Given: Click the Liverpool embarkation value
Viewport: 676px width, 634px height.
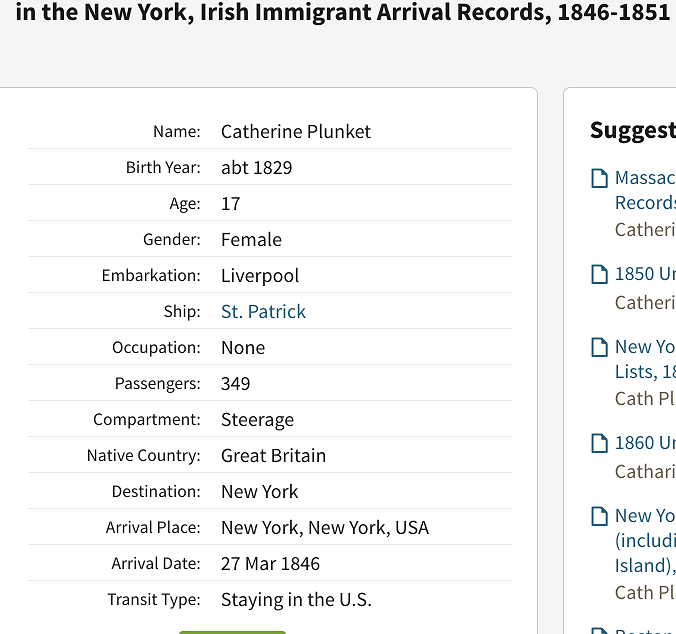Looking at the screenshot, I should tap(260, 276).
